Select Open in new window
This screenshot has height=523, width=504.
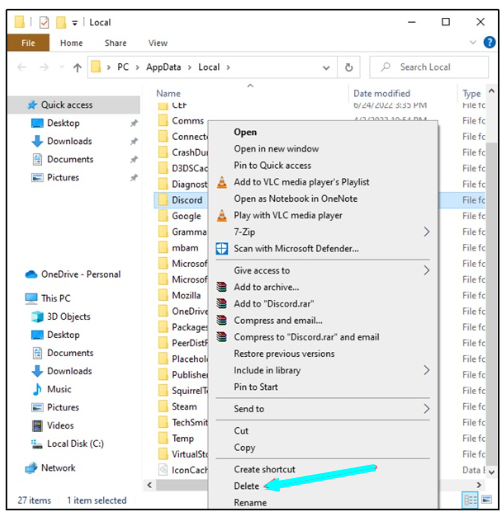(276, 149)
